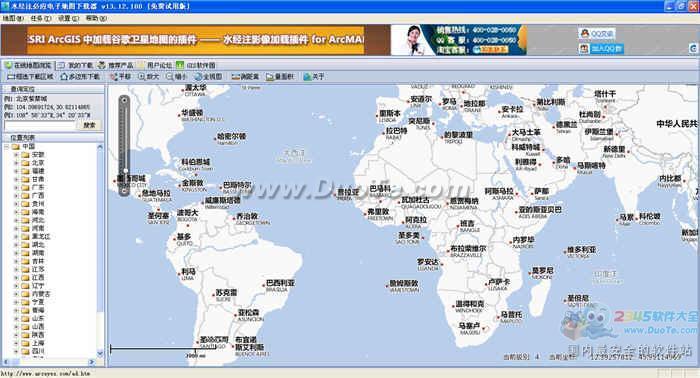
Task: Pick the 测距离 measure distance tool
Action: (245, 77)
